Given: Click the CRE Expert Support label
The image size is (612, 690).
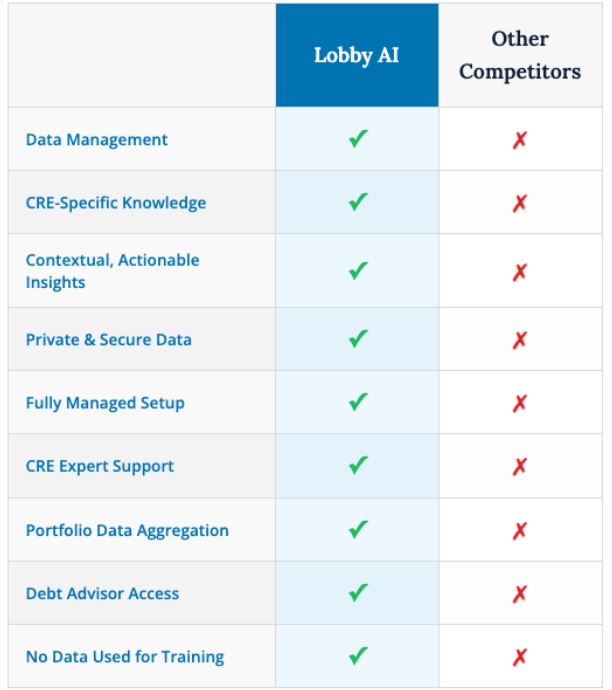Looking at the screenshot, I should [100, 466].
